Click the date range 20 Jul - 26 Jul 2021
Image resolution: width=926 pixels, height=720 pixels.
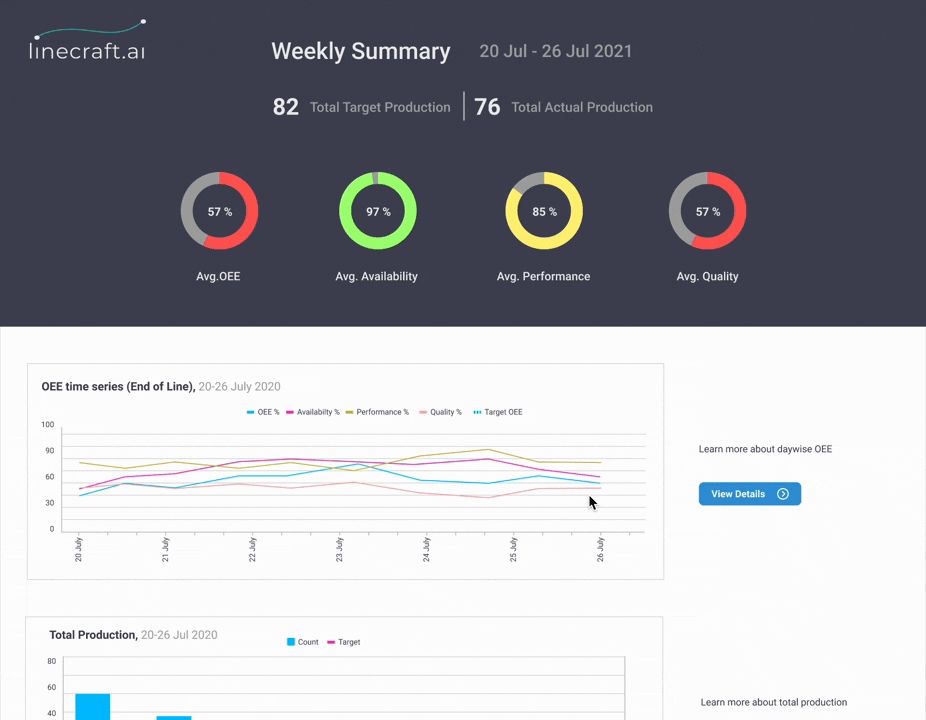tap(555, 51)
